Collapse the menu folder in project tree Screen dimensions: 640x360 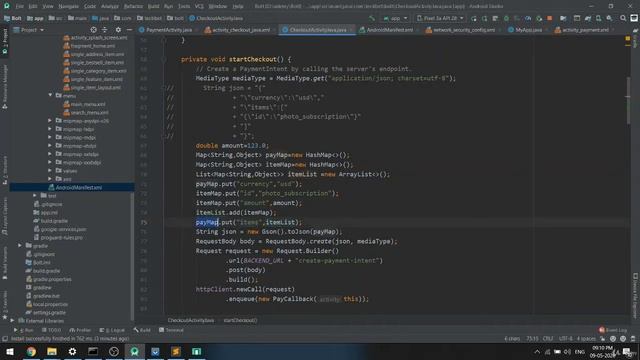coord(50,96)
